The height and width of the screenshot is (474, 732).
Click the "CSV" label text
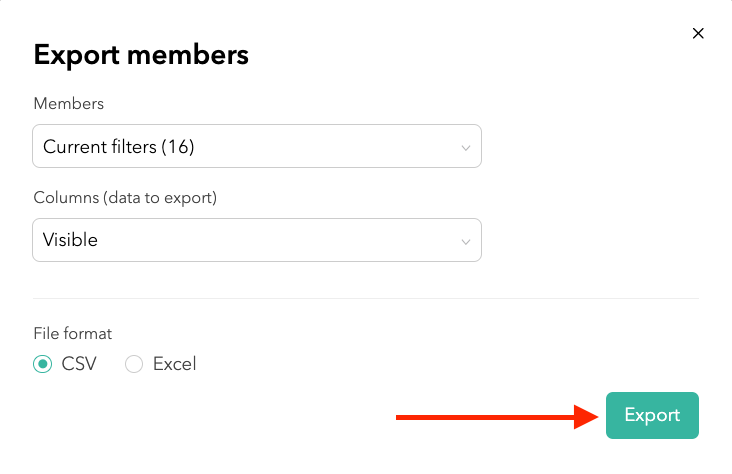(x=79, y=364)
